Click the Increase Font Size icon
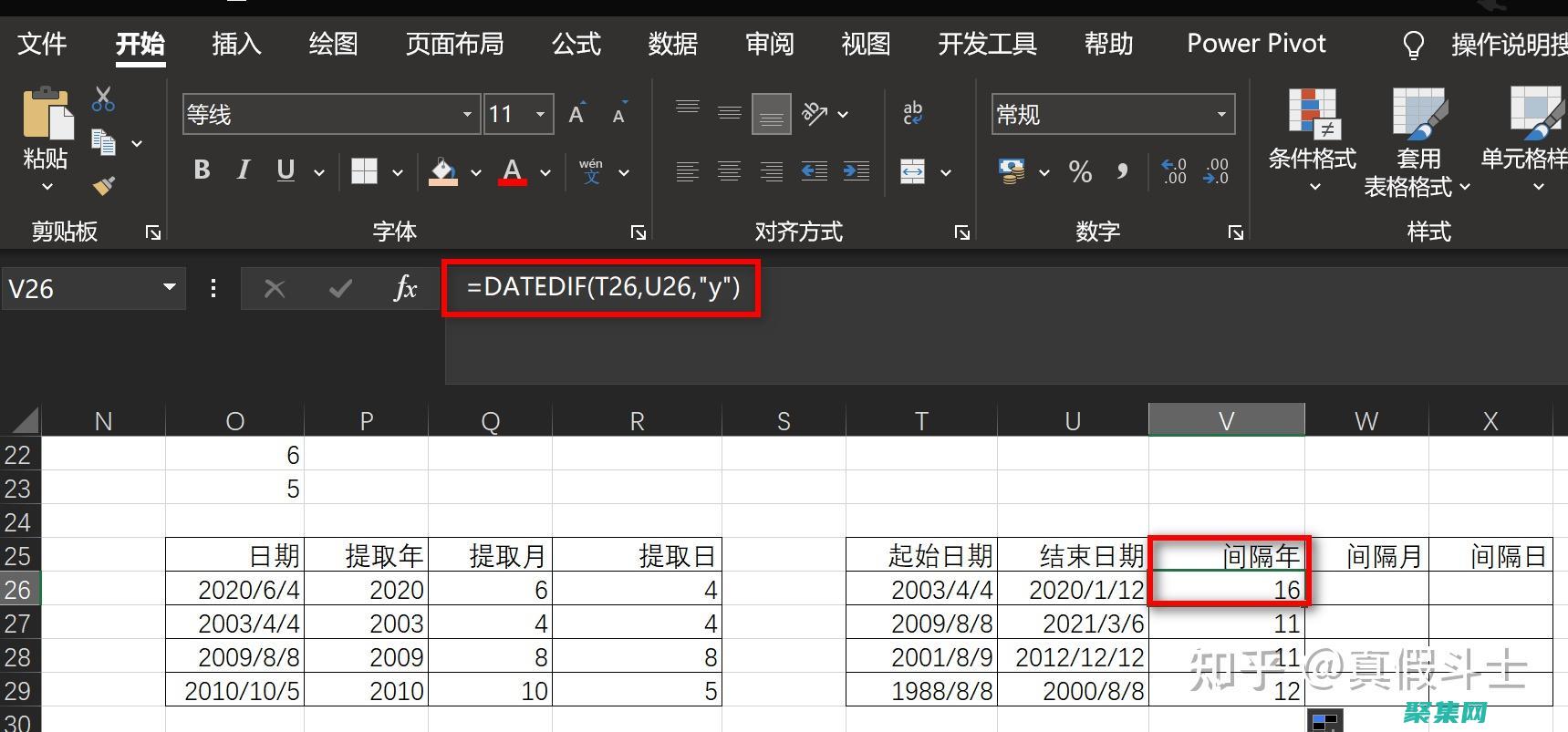The height and width of the screenshot is (732, 1568). (576, 114)
